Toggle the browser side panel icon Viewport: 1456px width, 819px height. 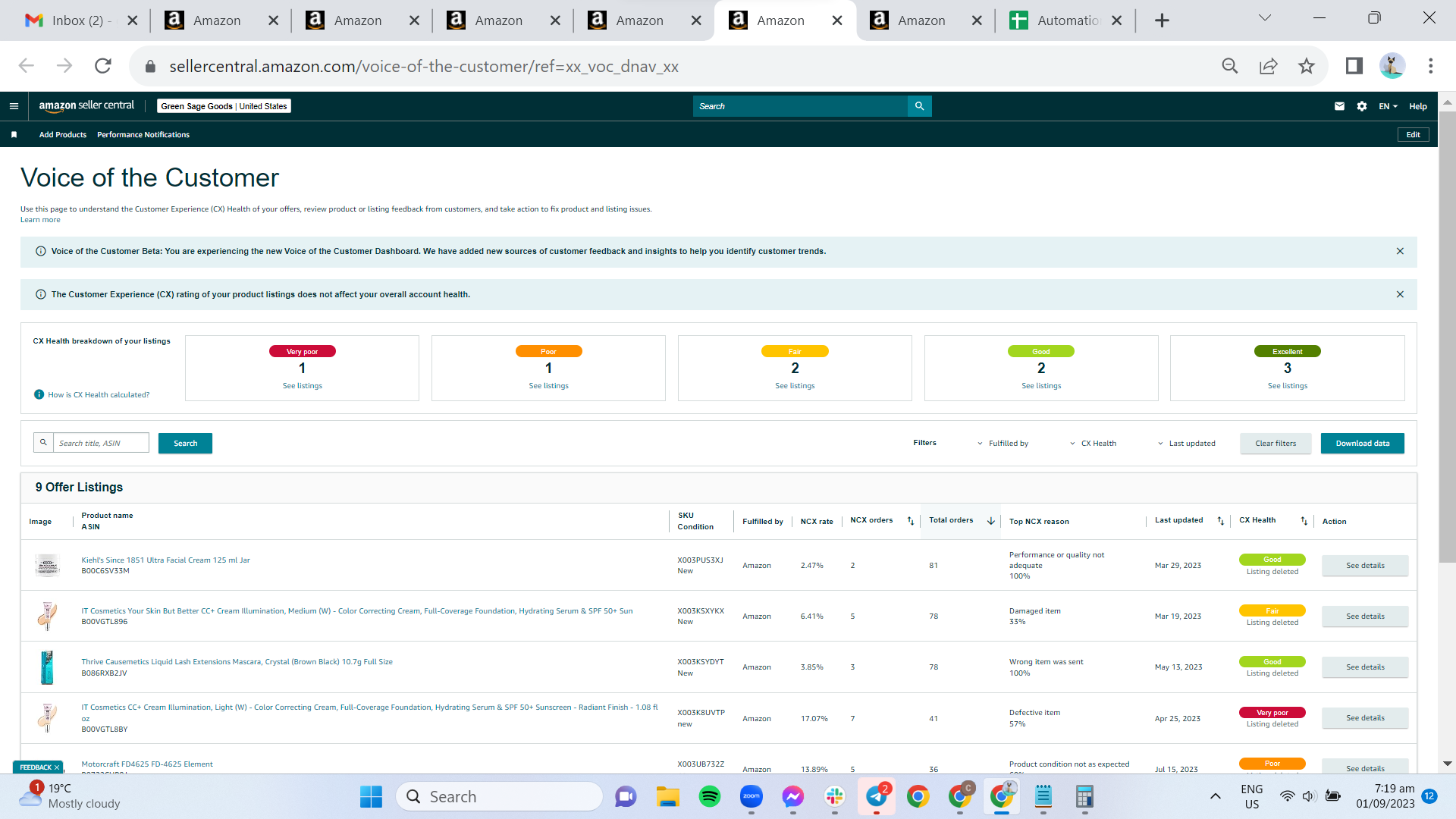(1354, 66)
